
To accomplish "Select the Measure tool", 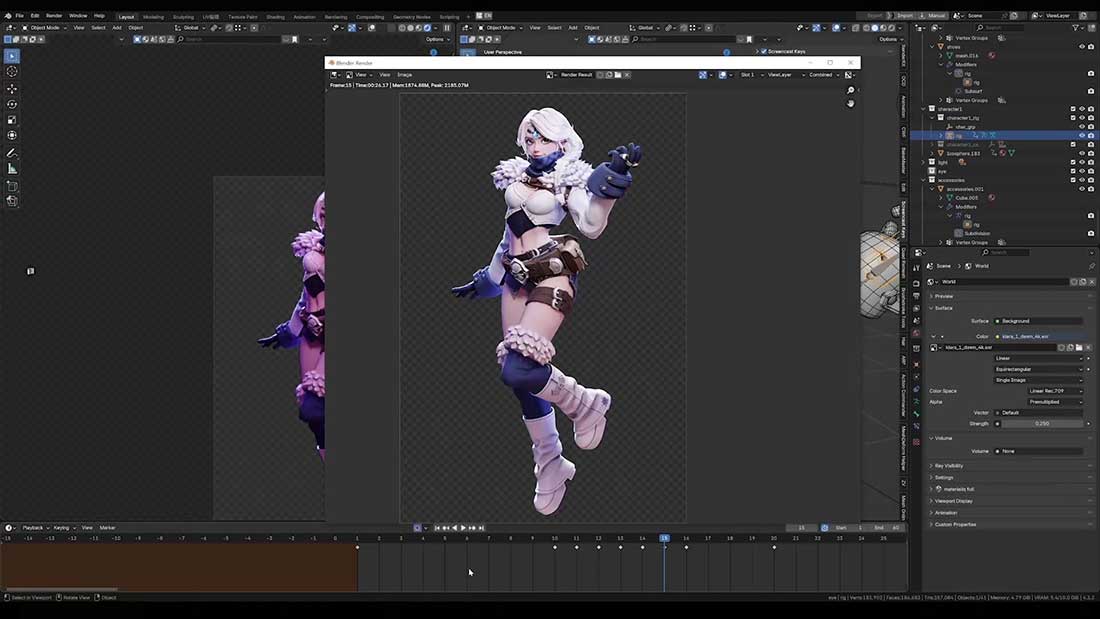I will click(12, 169).
